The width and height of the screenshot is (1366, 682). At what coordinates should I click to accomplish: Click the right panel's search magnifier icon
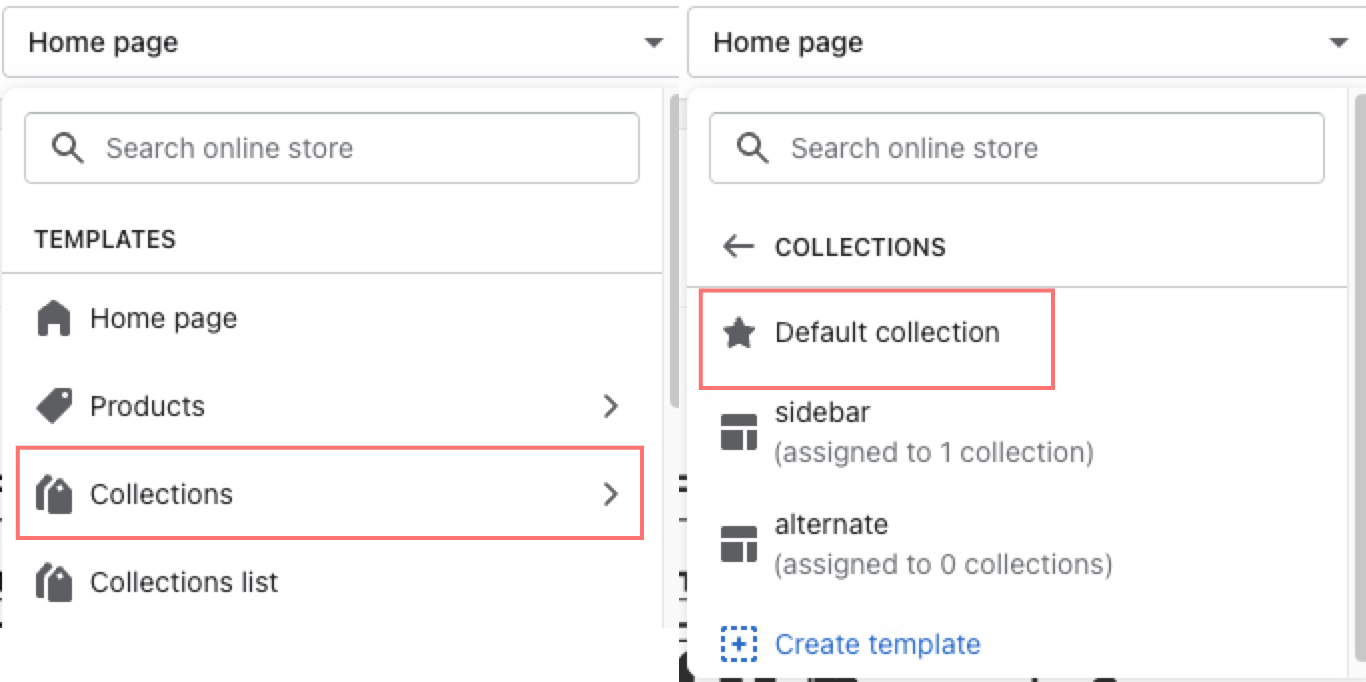[x=752, y=148]
